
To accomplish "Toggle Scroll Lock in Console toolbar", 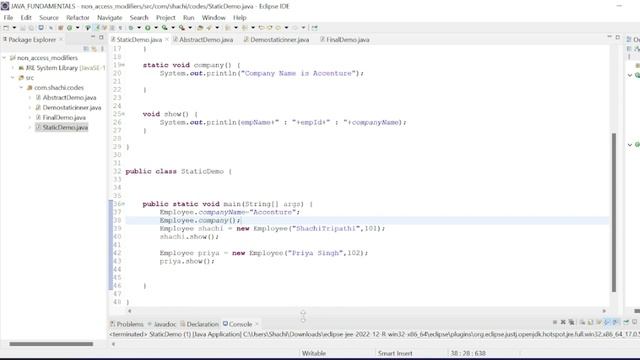I will tap(590, 322).
